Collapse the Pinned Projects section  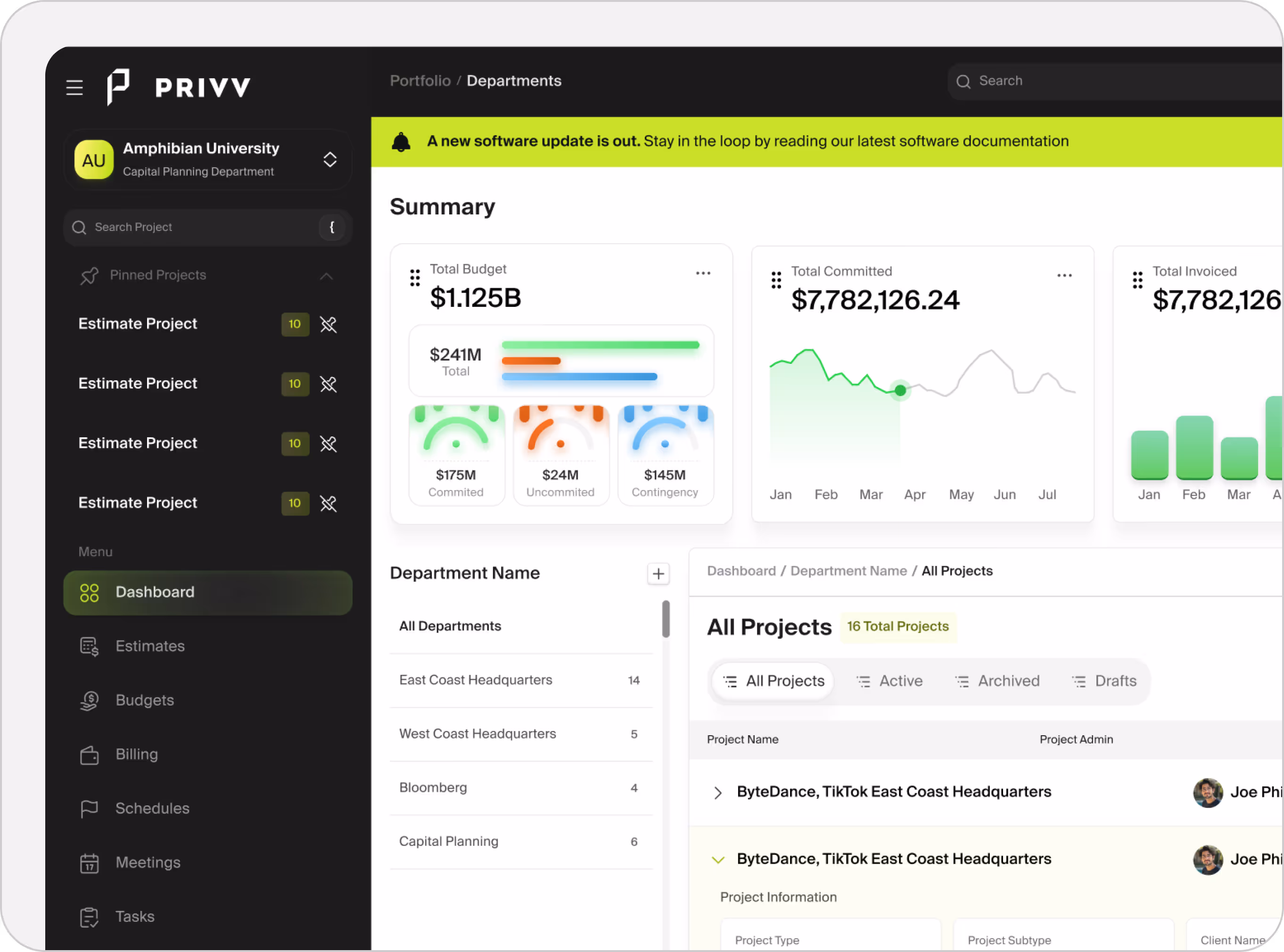point(326,276)
